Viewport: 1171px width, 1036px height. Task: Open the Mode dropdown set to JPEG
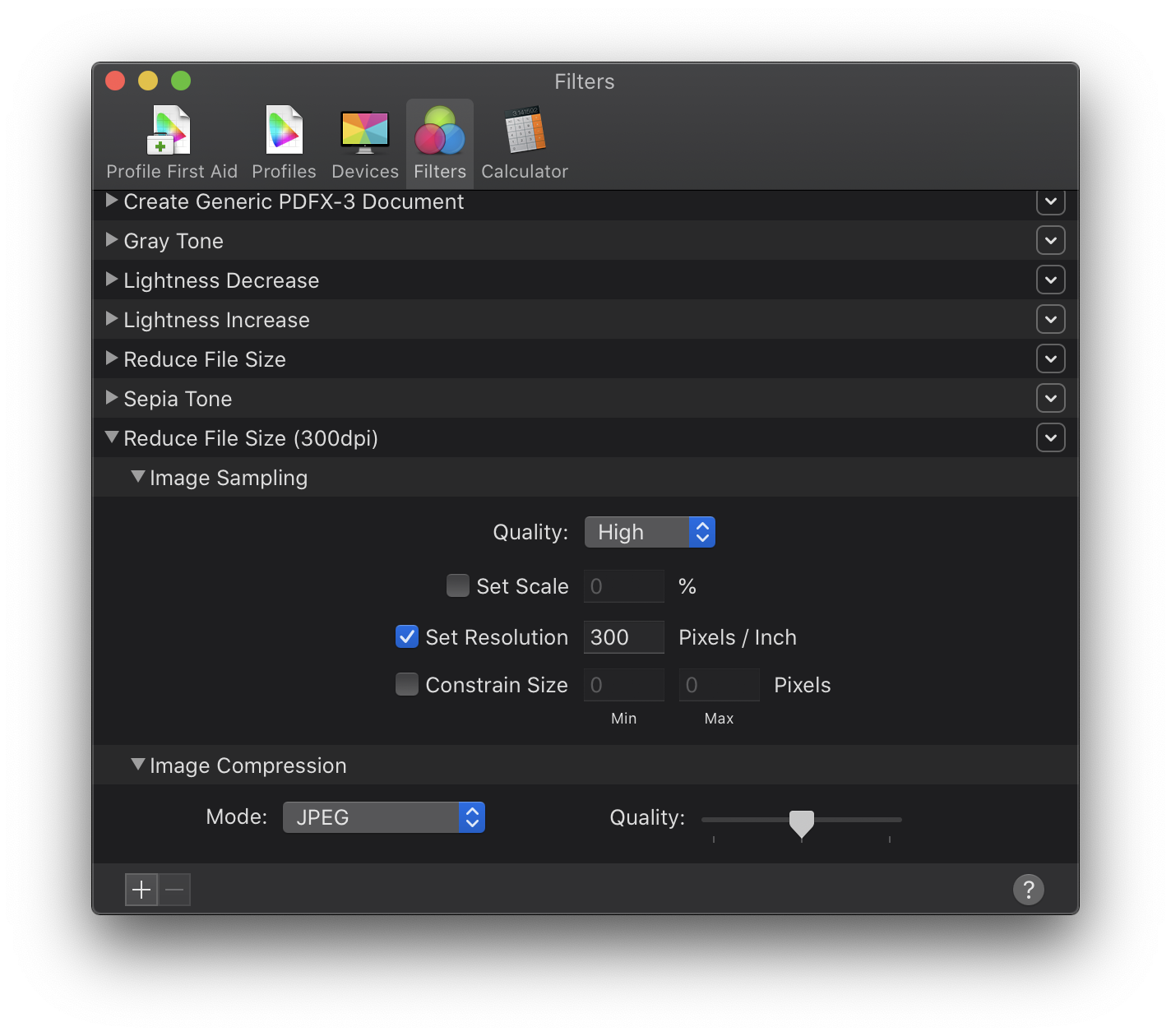pos(383,816)
